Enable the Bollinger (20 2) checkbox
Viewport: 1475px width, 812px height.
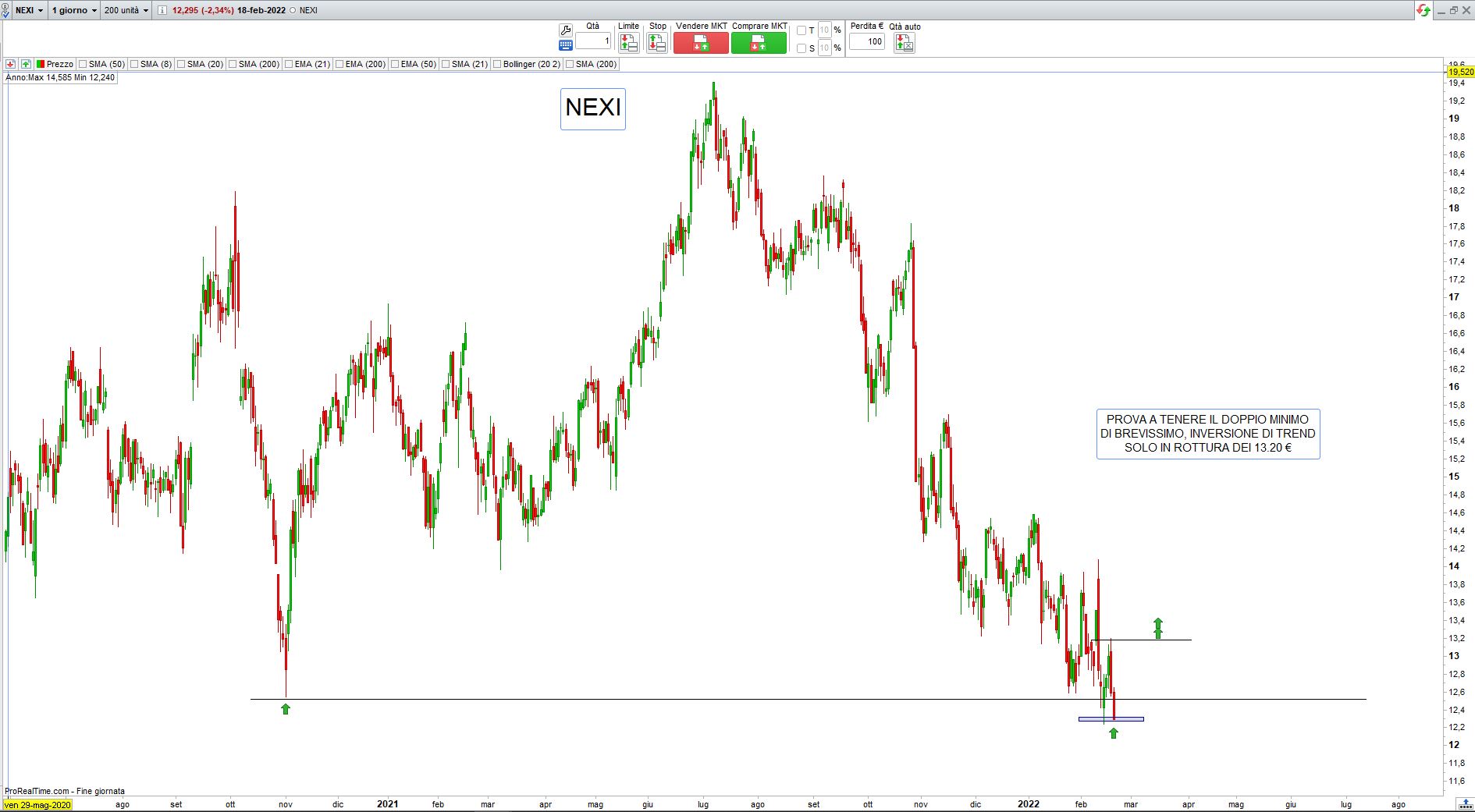[x=497, y=64]
